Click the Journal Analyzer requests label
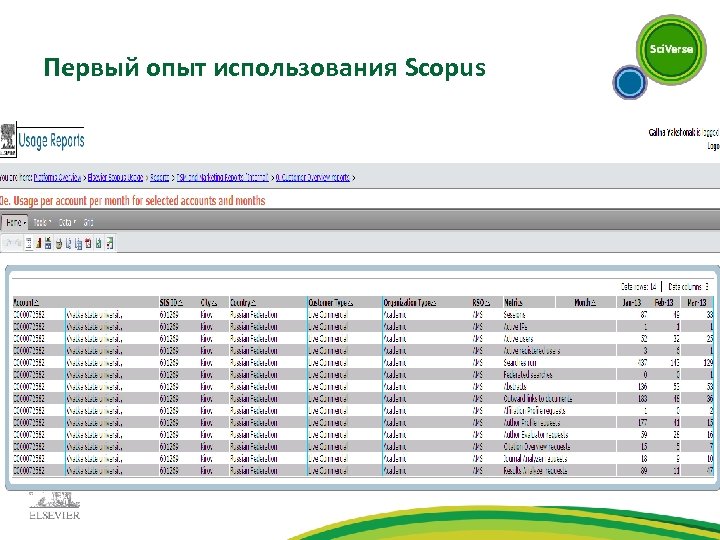The width and height of the screenshot is (720, 540). click(x=535, y=458)
